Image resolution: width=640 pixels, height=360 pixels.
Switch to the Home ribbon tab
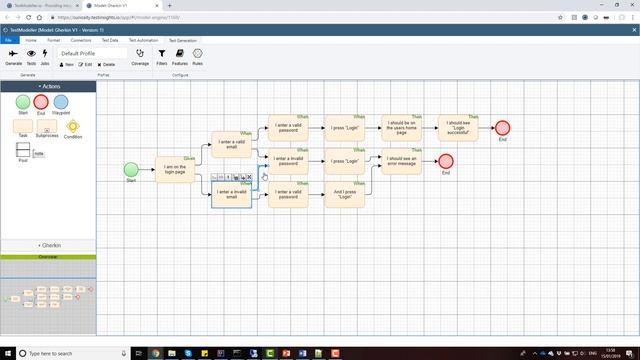pyautogui.click(x=31, y=40)
